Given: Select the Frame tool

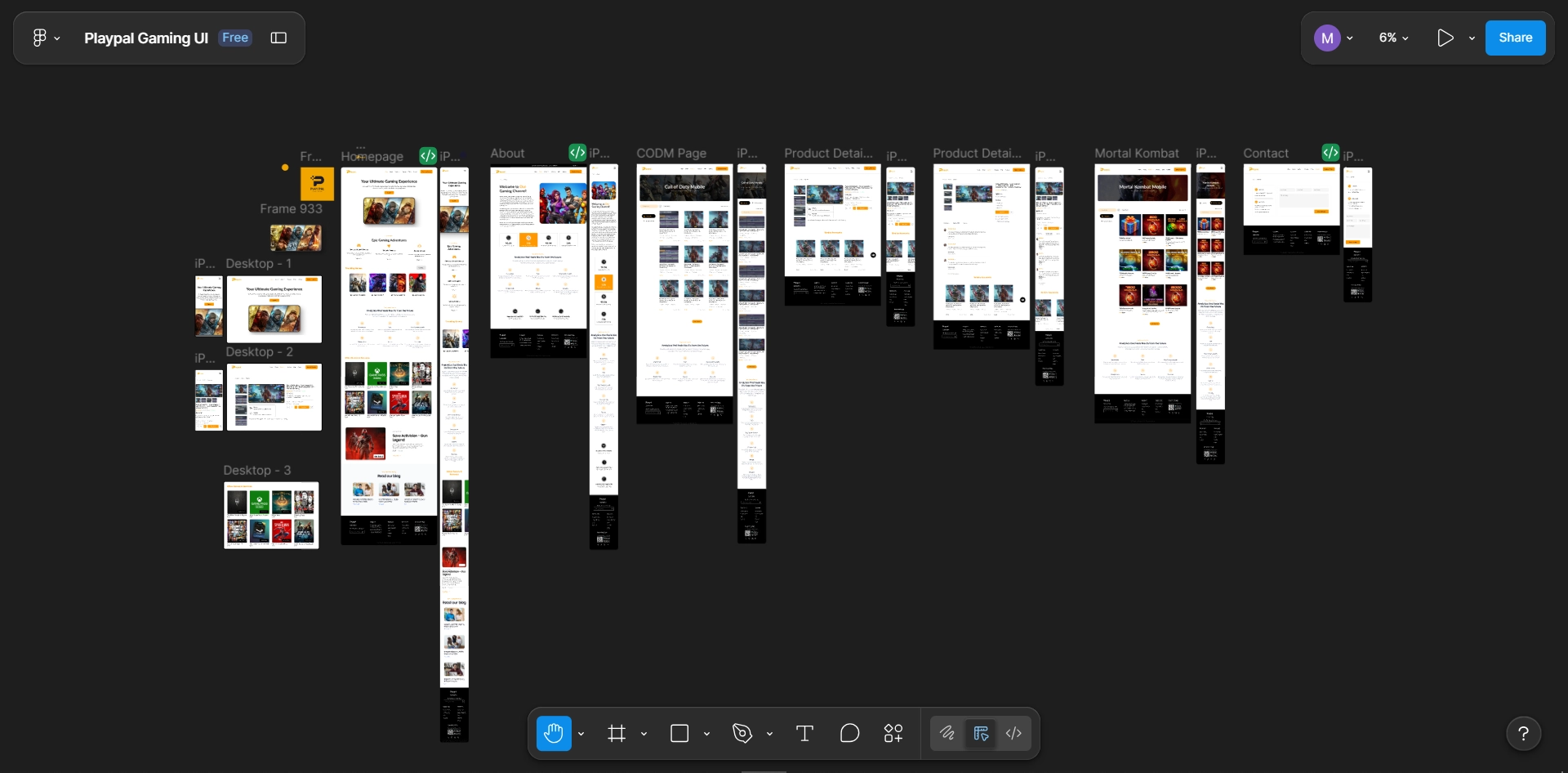Looking at the screenshot, I should pyautogui.click(x=617, y=733).
